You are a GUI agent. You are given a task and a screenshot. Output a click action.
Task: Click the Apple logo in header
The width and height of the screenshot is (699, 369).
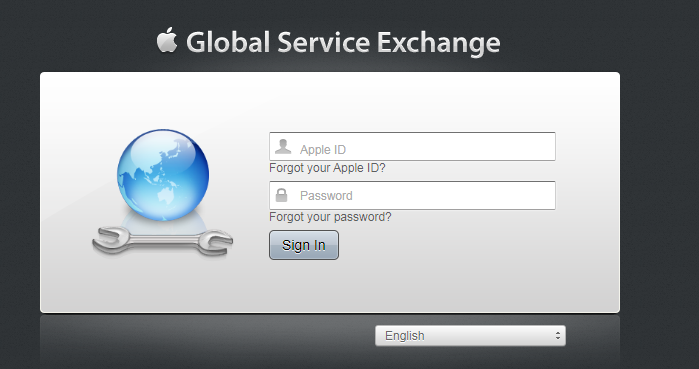point(167,40)
